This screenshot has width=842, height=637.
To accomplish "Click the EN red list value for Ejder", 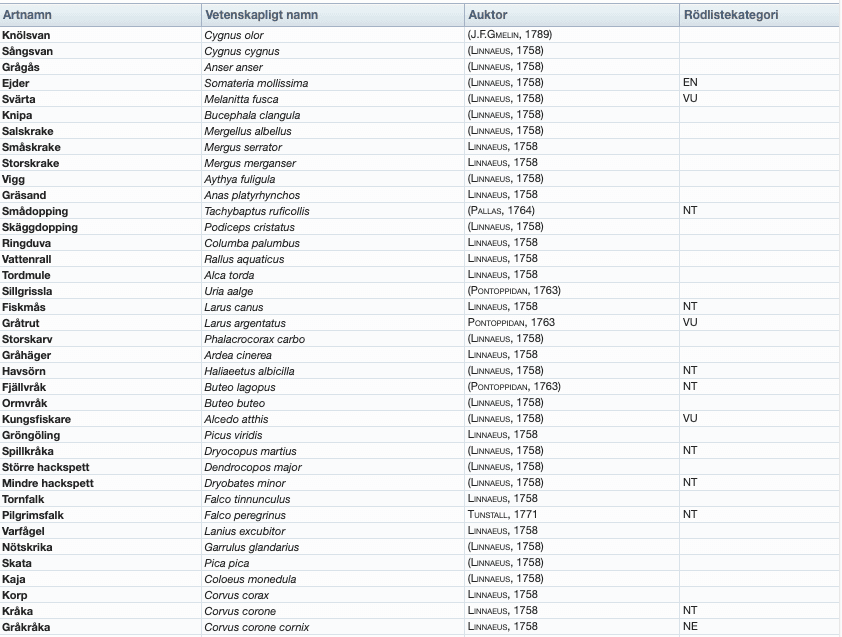I will point(689,83).
